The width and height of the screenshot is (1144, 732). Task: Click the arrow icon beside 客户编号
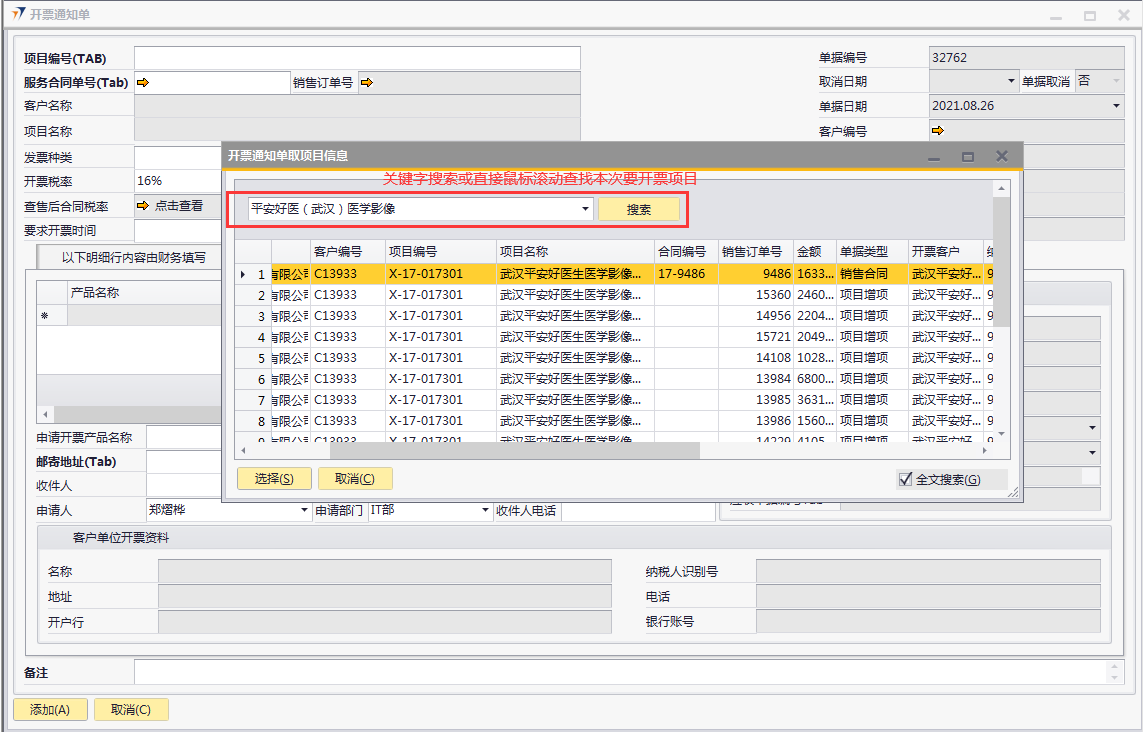coord(937,131)
